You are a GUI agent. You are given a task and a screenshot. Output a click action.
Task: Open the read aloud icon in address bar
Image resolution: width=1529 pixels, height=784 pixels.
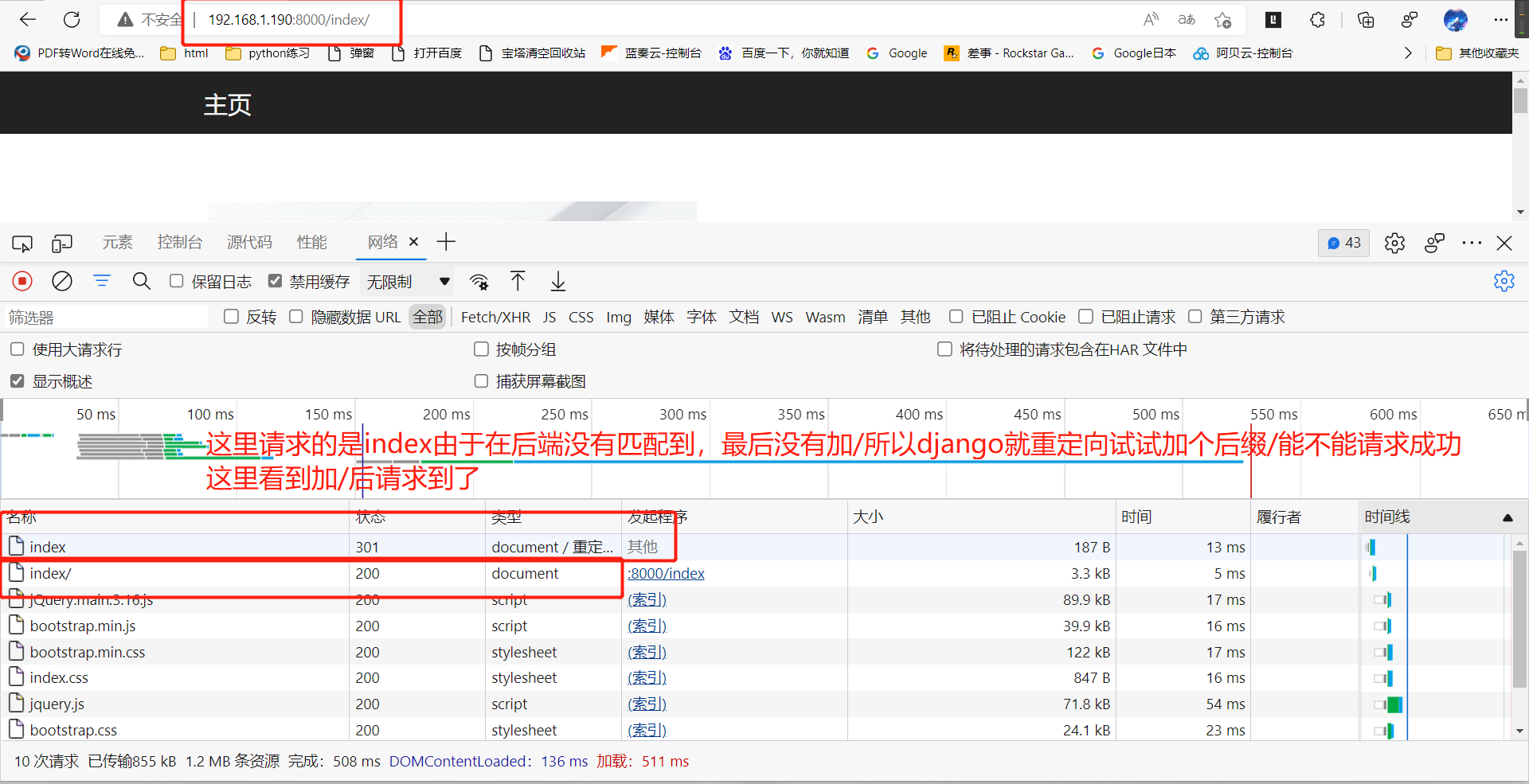click(x=1151, y=19)
